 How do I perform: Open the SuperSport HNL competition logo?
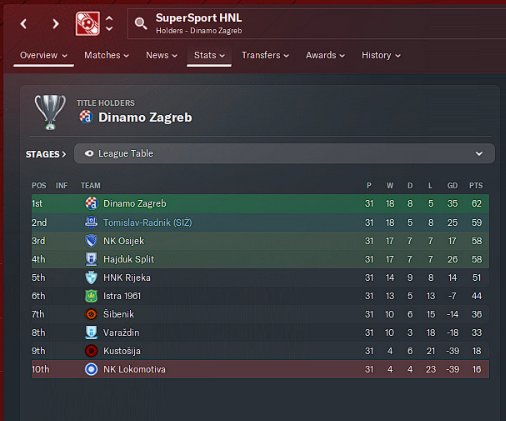88,24
